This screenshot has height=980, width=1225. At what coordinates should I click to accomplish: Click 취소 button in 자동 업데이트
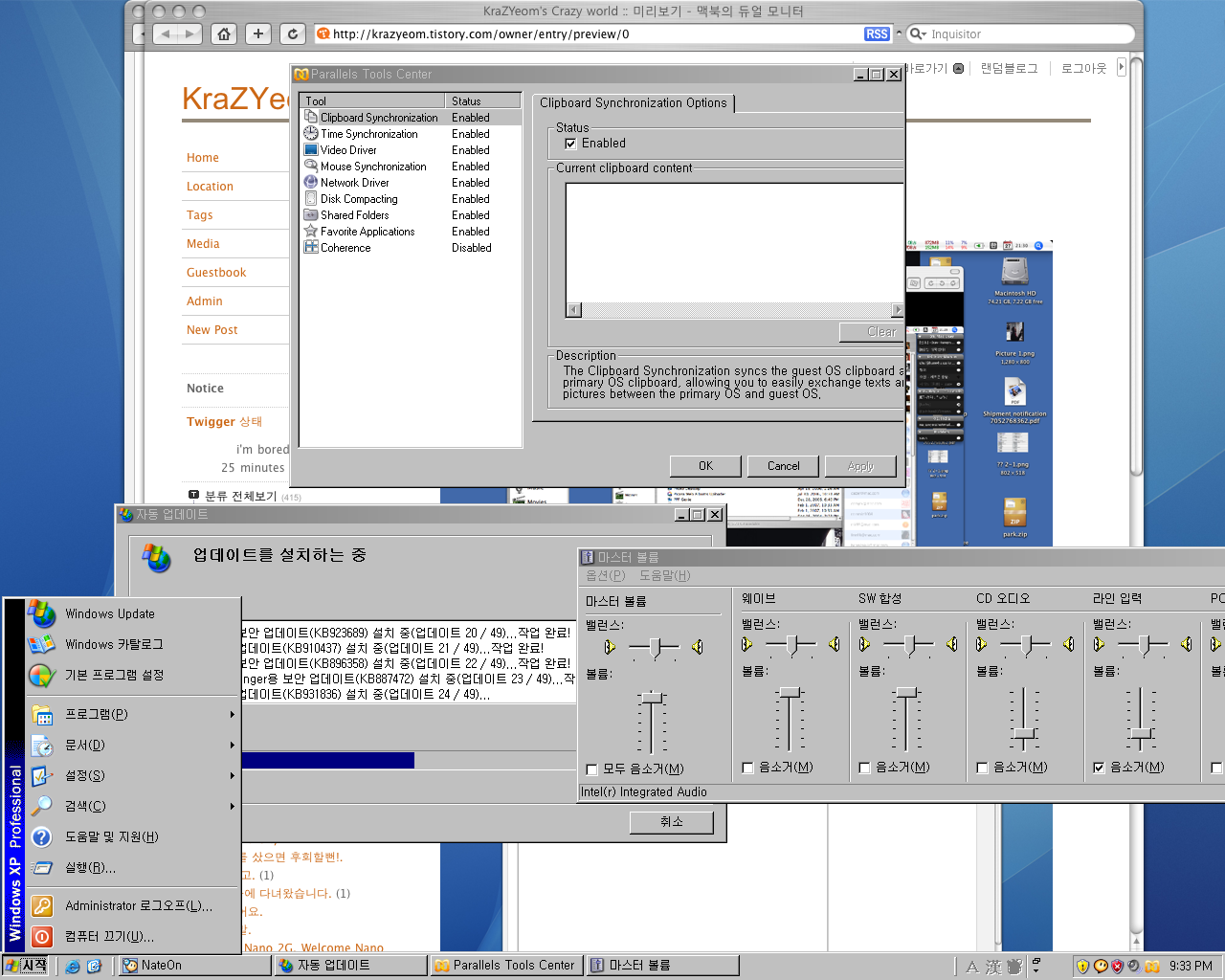pyautogui.click(x=672, y=822)
